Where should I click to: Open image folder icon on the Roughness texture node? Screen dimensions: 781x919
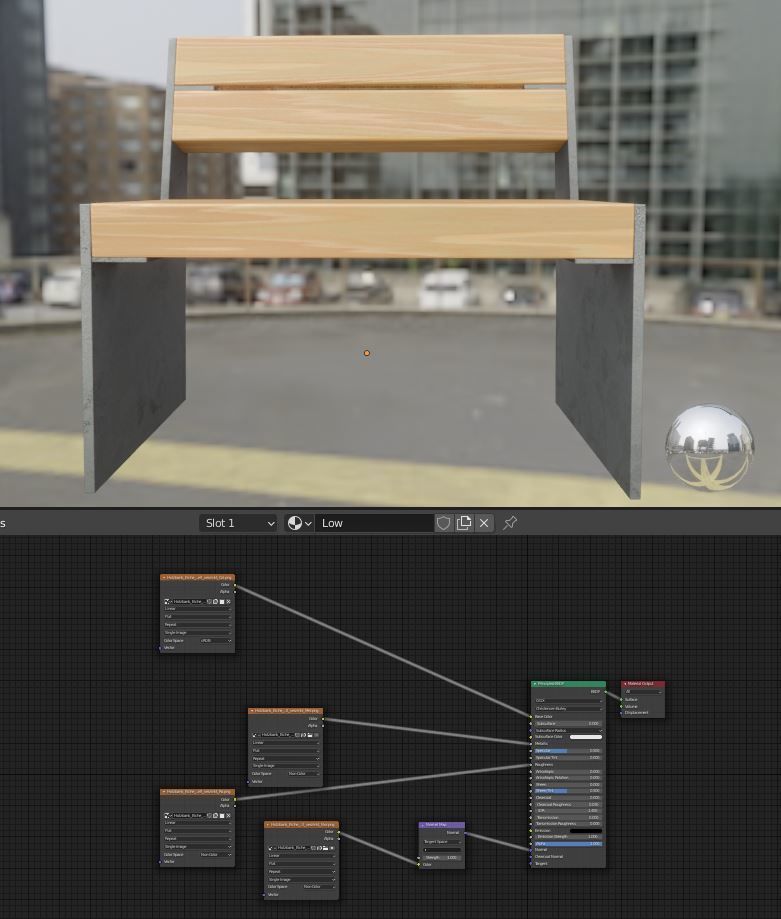point(222,815)
